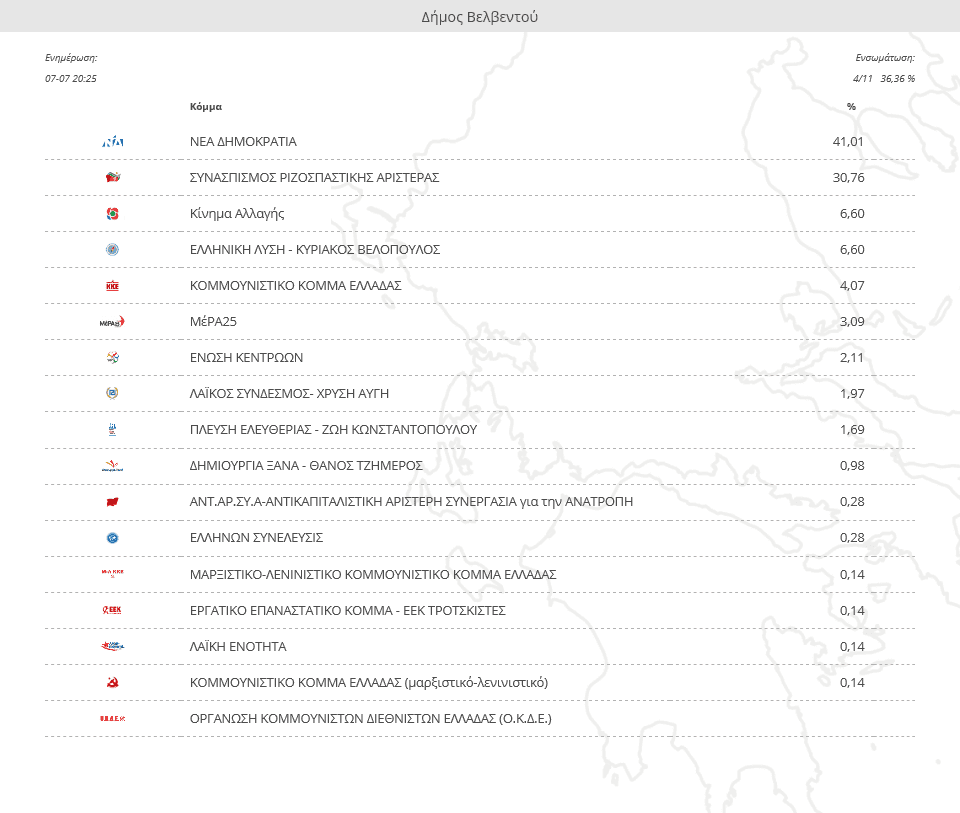Click the Δήμος Βελβεντού header title

[x=479, y=17]
